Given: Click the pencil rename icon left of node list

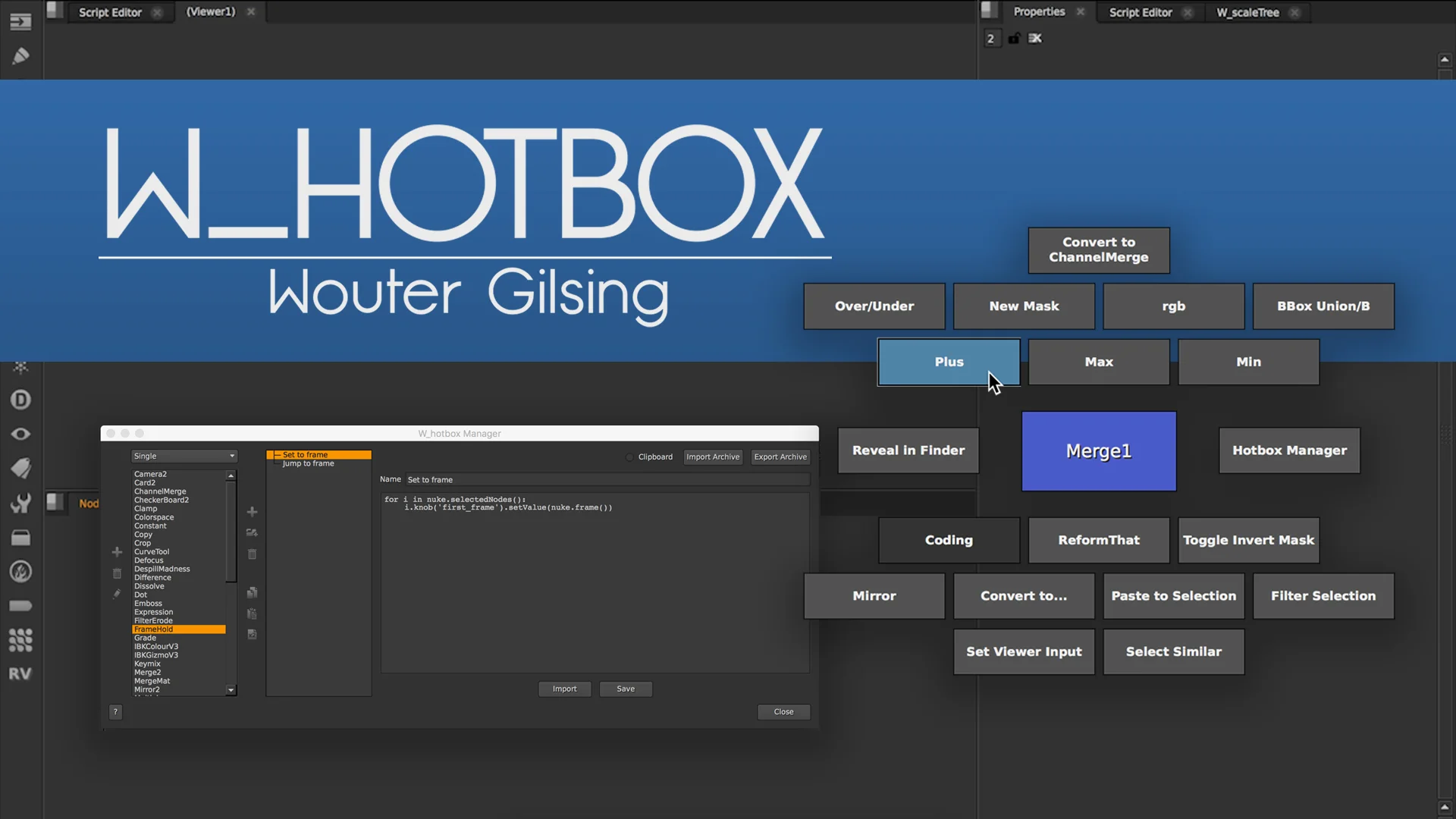Looking at the screenshot, I should (x=117, y=594).
